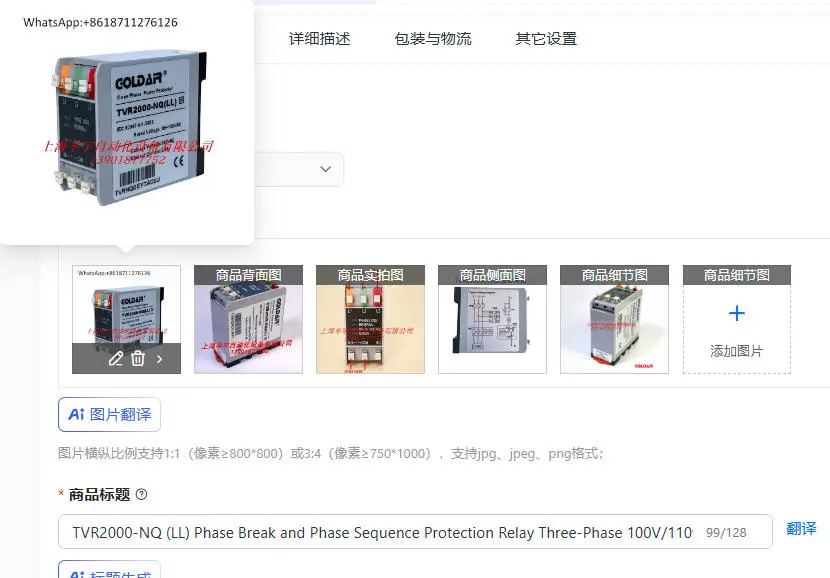The image size is (830, 578).
Task: Delete the first product image via trash icon
Action: pyautogui.click(x=138, y=359)
